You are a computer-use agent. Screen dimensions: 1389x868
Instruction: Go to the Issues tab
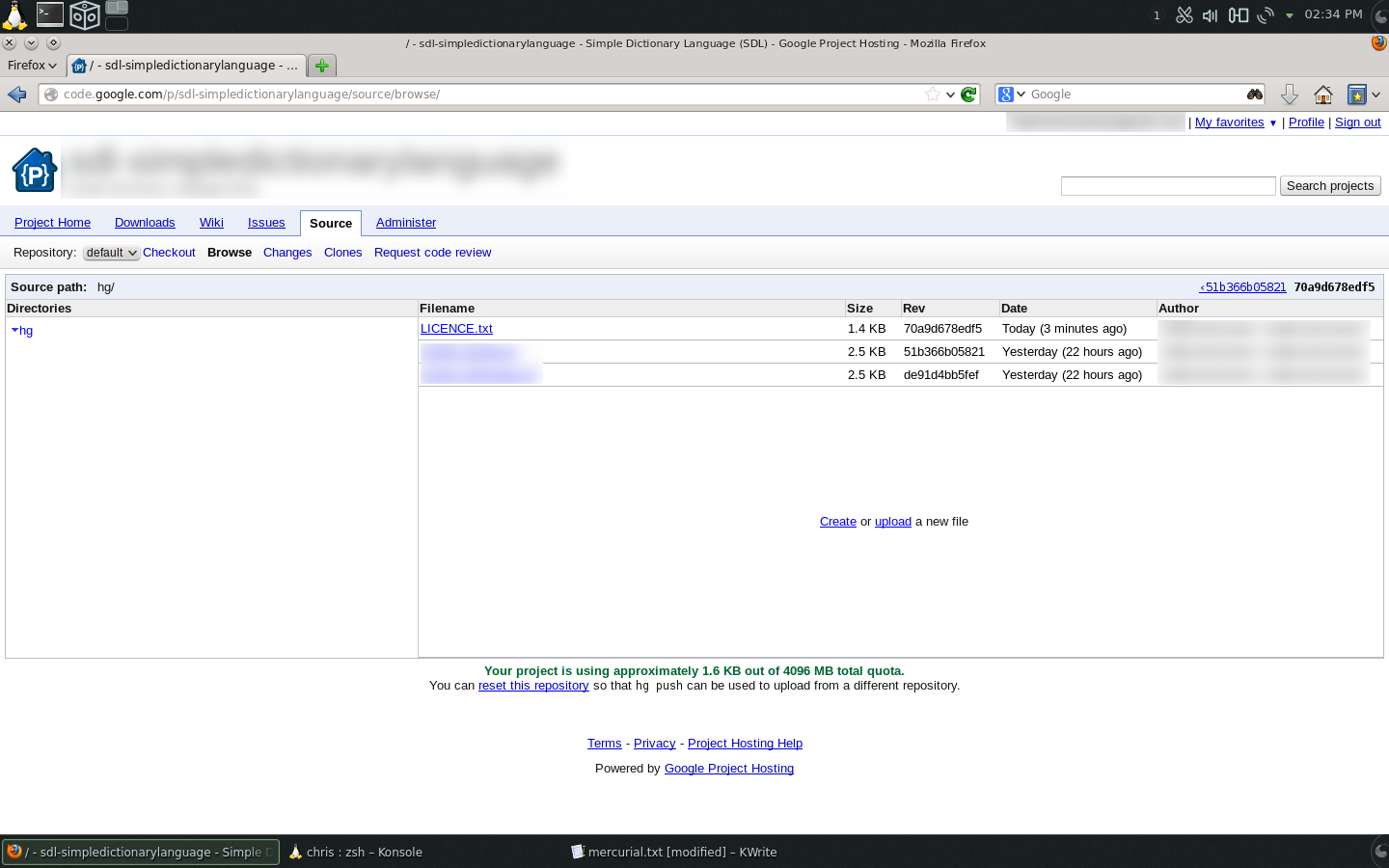pyautogui.click(x=266, y=223)
